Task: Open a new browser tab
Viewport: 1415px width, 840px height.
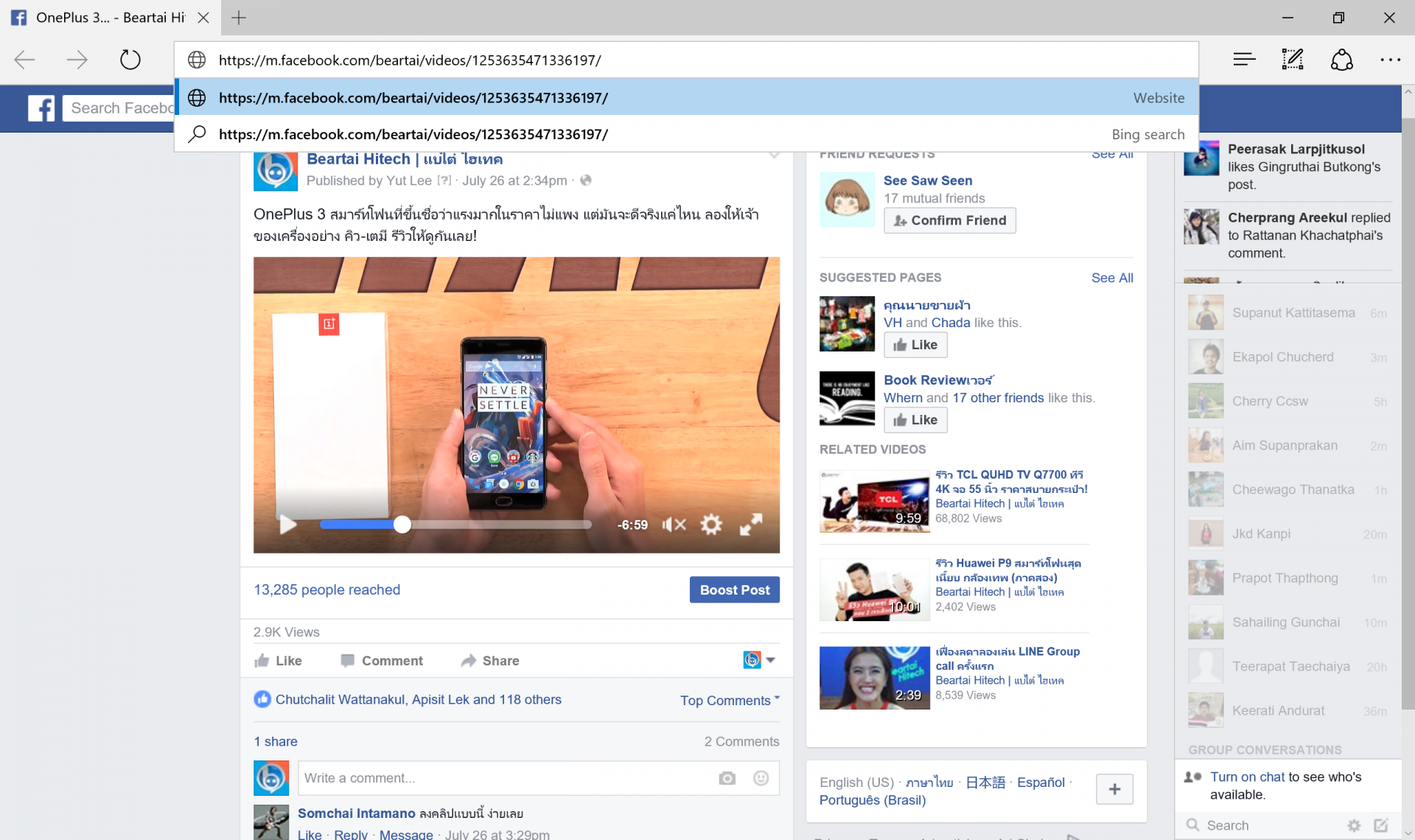Action: click(239, 18)
